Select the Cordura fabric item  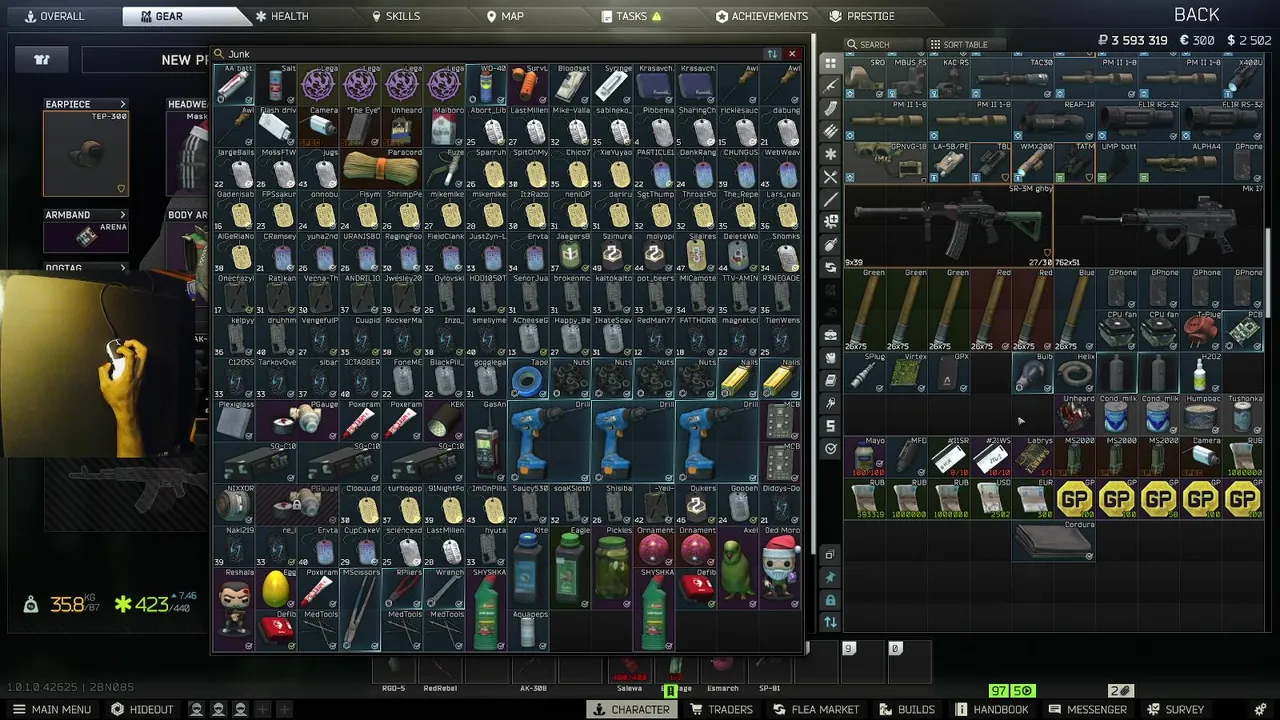[x=1053, y=541]
